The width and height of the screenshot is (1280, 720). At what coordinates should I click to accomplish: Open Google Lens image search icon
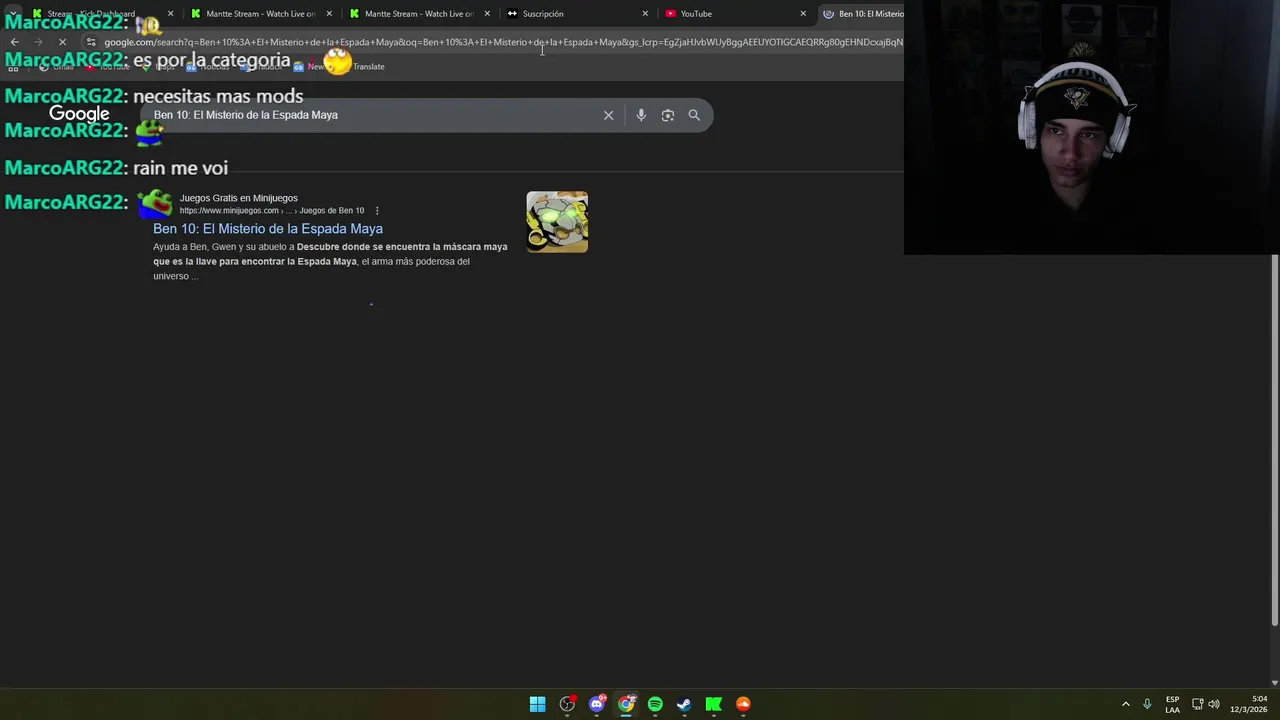(668, 115)
